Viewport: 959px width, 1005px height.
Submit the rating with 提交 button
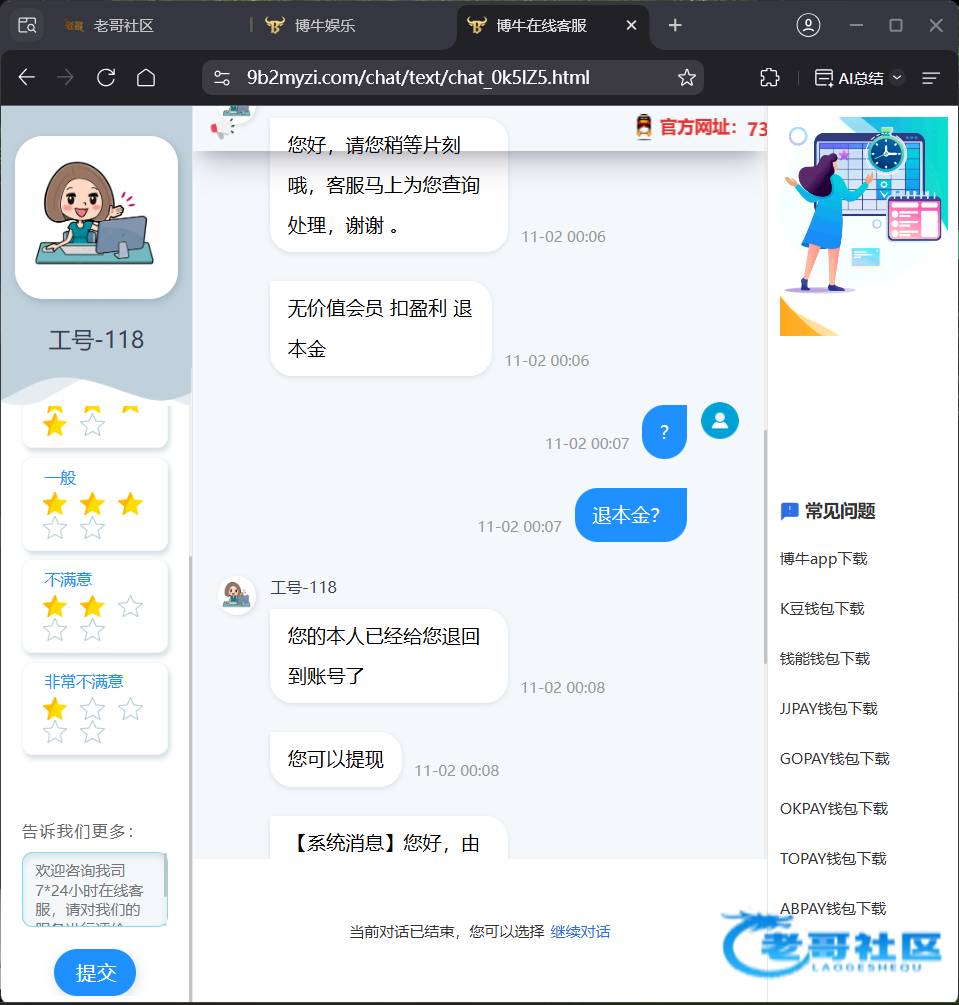[95, 973]
